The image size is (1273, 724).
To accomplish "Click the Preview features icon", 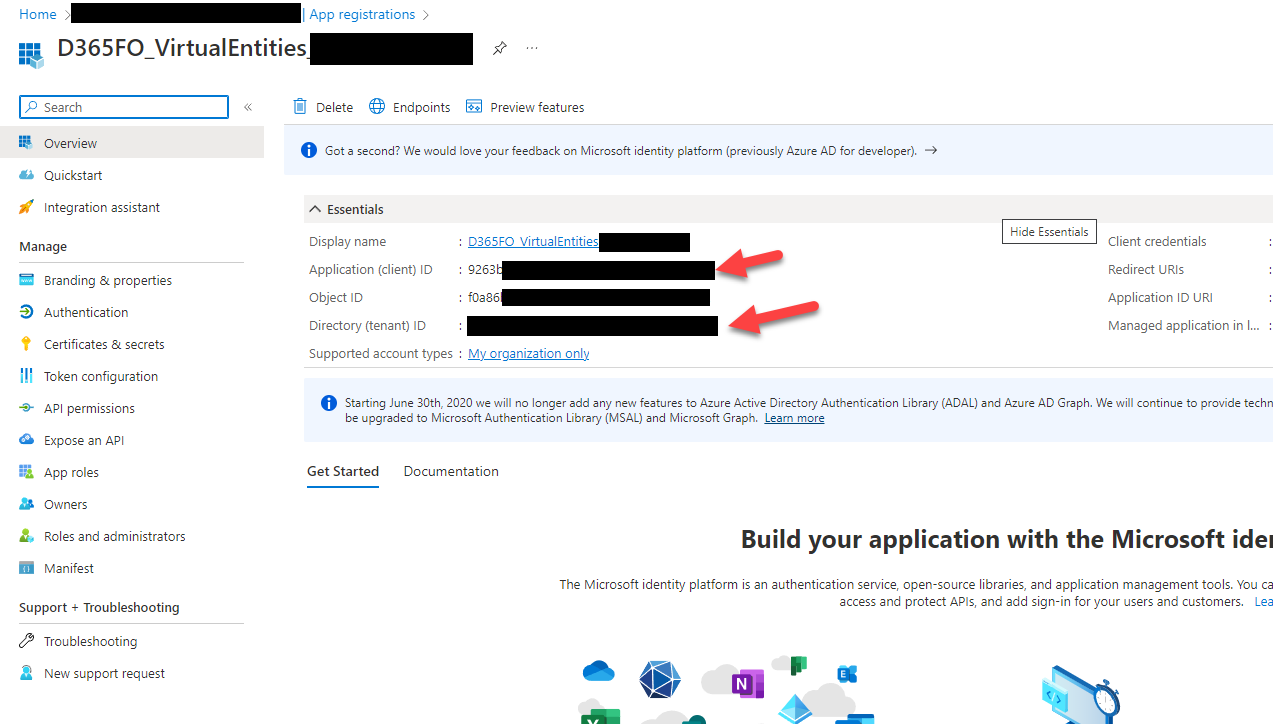I will click(x=474, y=107).
